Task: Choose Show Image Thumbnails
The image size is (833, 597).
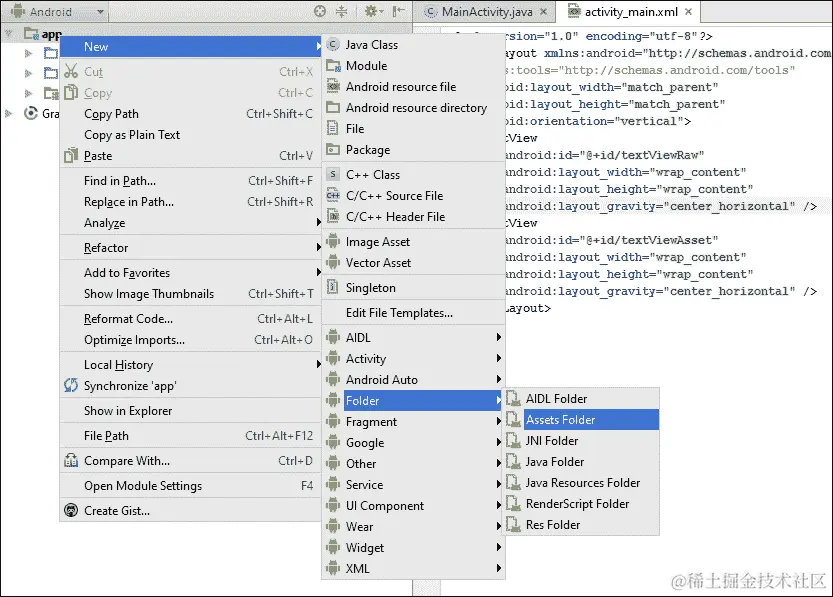Action: click(x=191, y=294)
